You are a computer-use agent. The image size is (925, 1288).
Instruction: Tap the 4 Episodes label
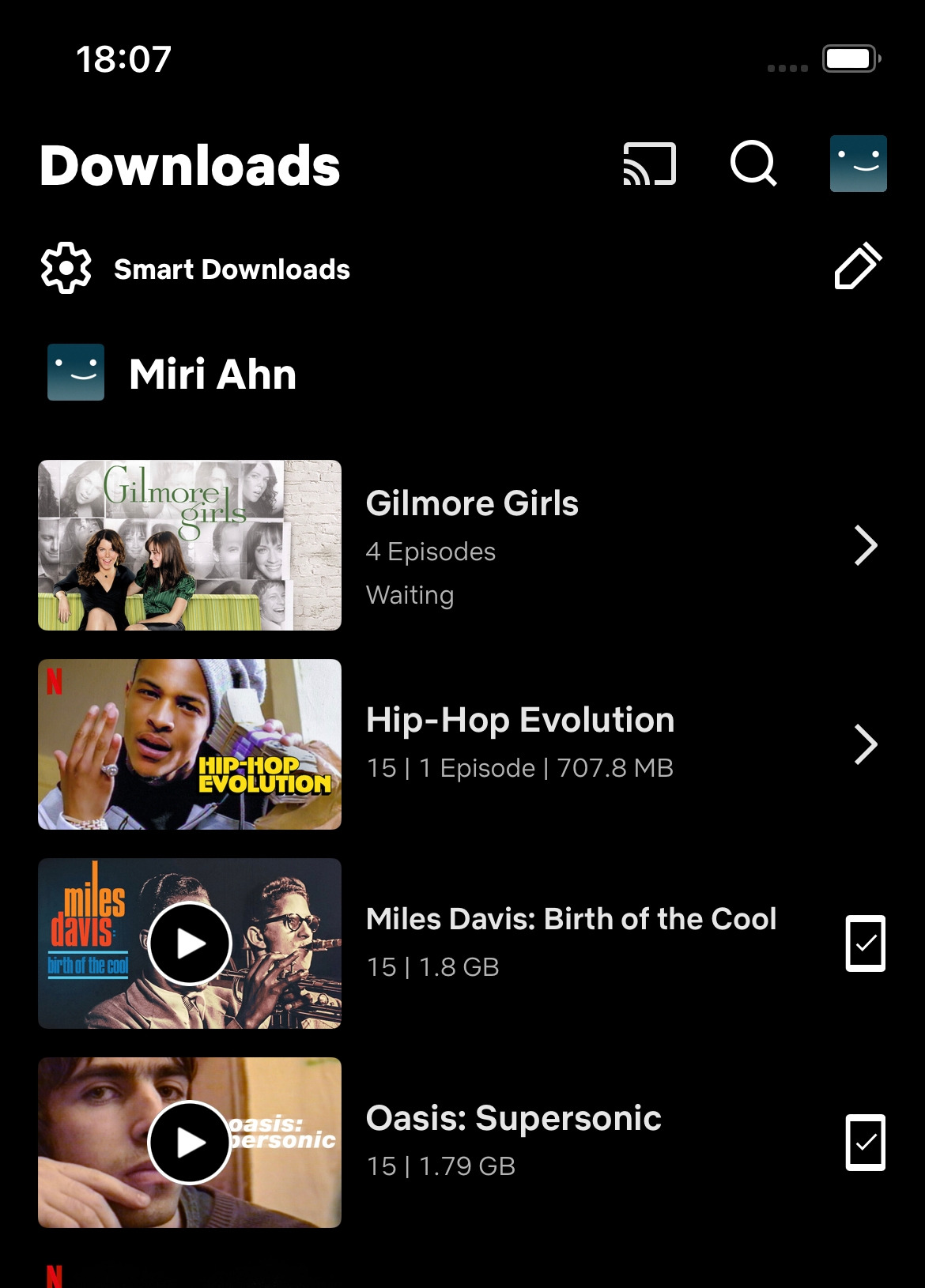(431, 552)
